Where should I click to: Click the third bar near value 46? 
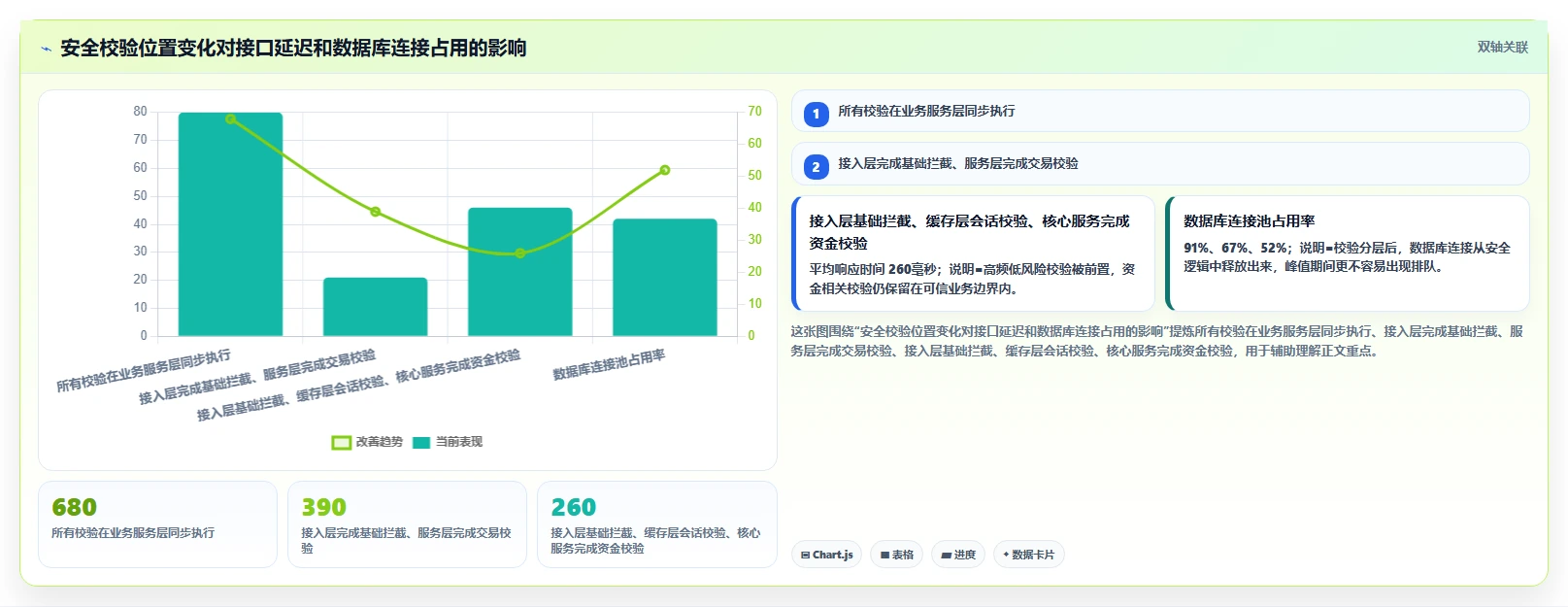(519, 272)
